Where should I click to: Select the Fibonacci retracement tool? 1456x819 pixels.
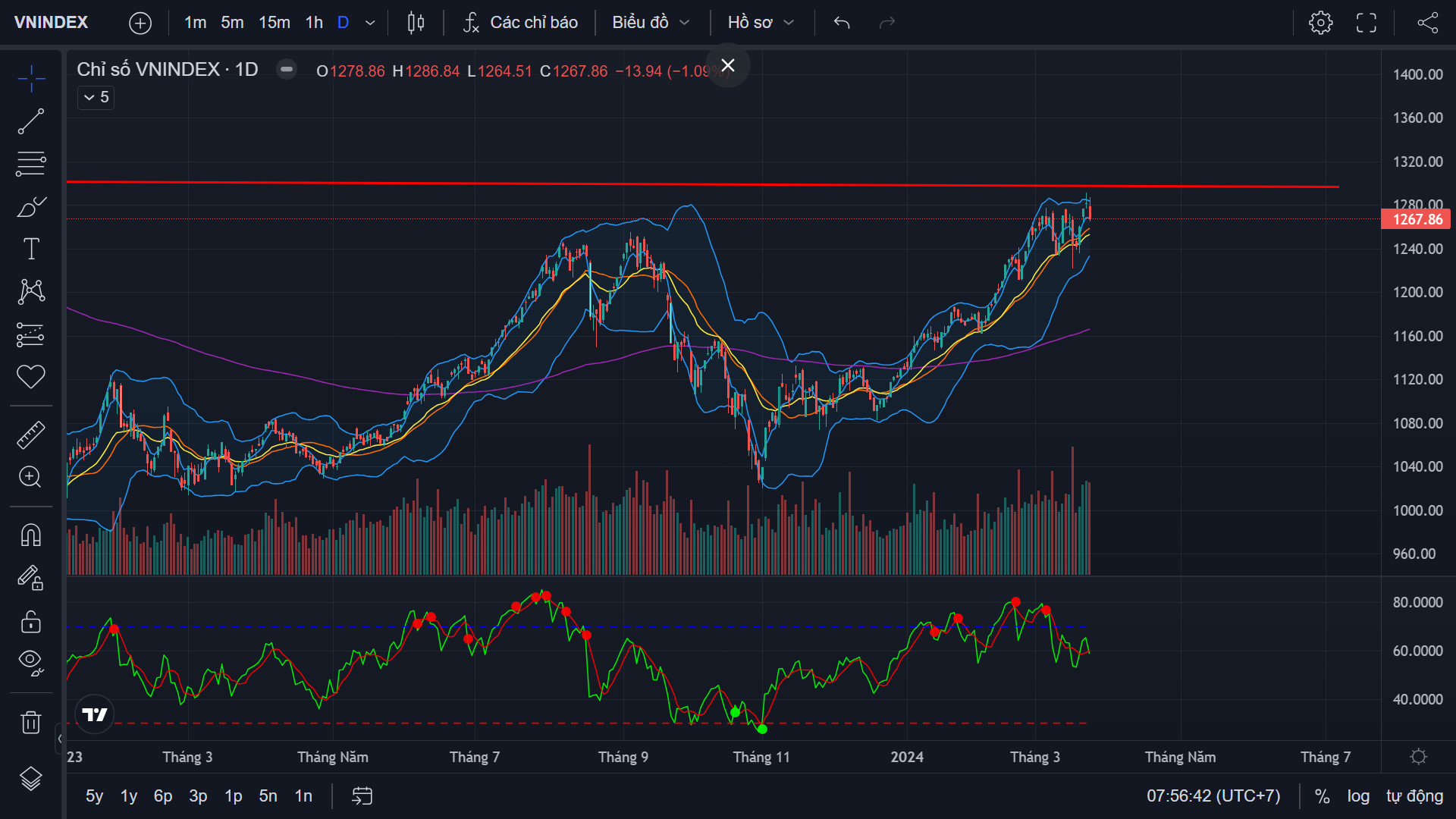pyautogui.click(x=31, y=164)
